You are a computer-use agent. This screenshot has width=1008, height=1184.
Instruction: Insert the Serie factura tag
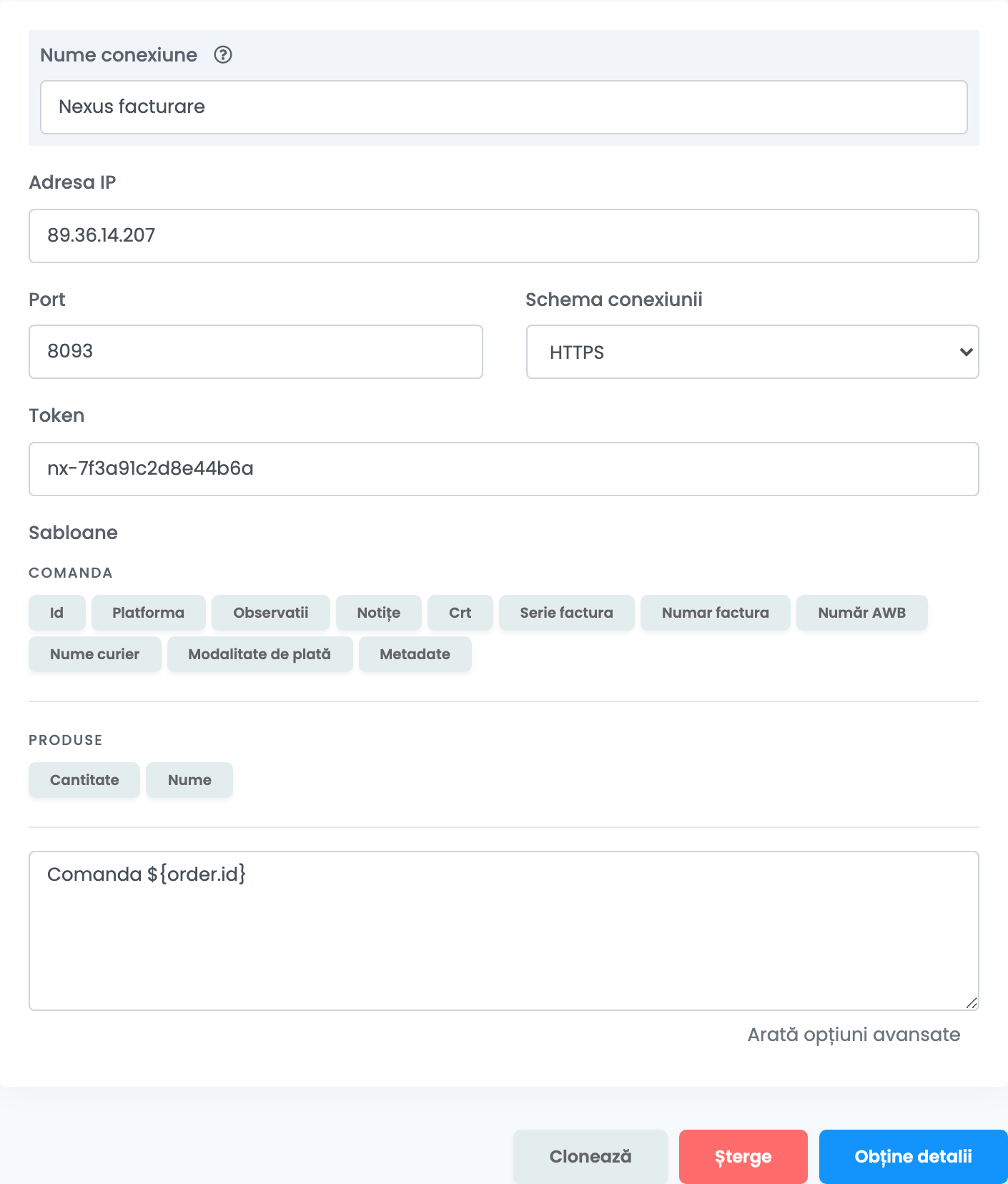[567, 613]
